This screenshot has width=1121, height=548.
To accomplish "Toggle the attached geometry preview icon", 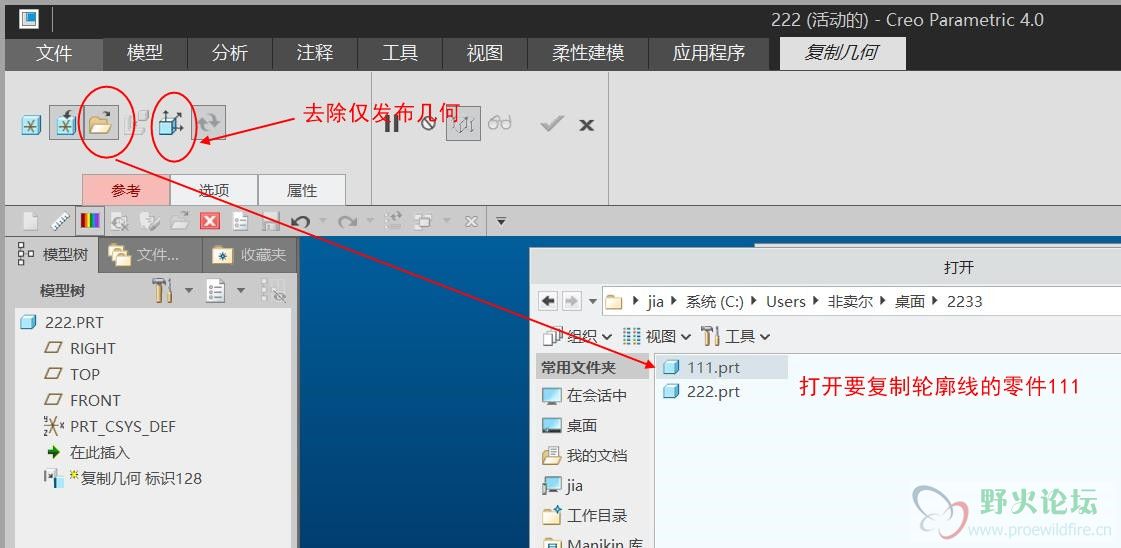I will (463, 124).
